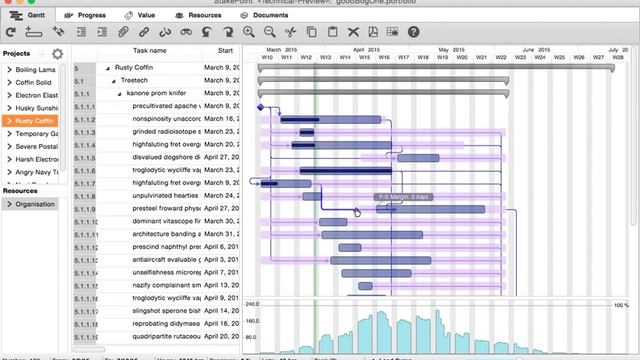Switch to the Gantt tab
Image resolution: width=640 pixels, height=360 pixels.
(x=28, y=15)
